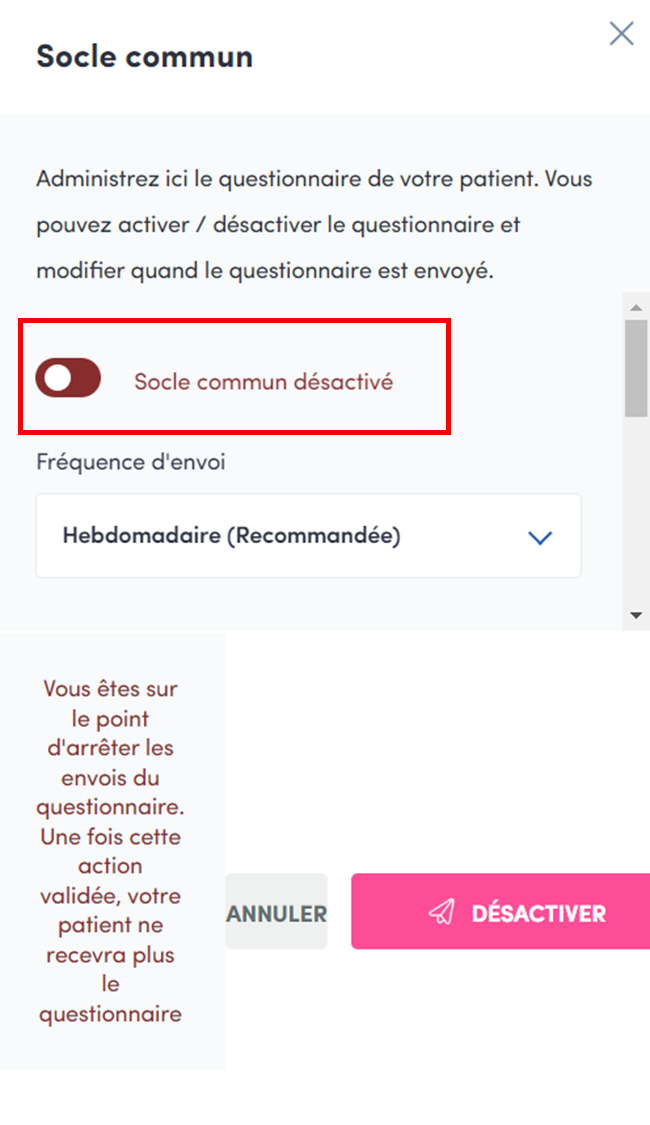Click the 'Administrez ici le questionnaire' description text

(x=314, y=180)
